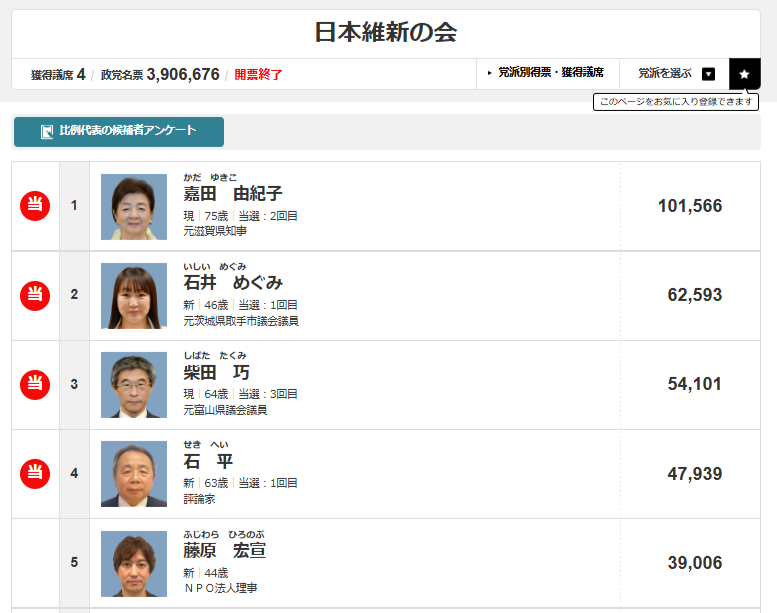
Task: Select candidate name 石 平
Action: 208,461
